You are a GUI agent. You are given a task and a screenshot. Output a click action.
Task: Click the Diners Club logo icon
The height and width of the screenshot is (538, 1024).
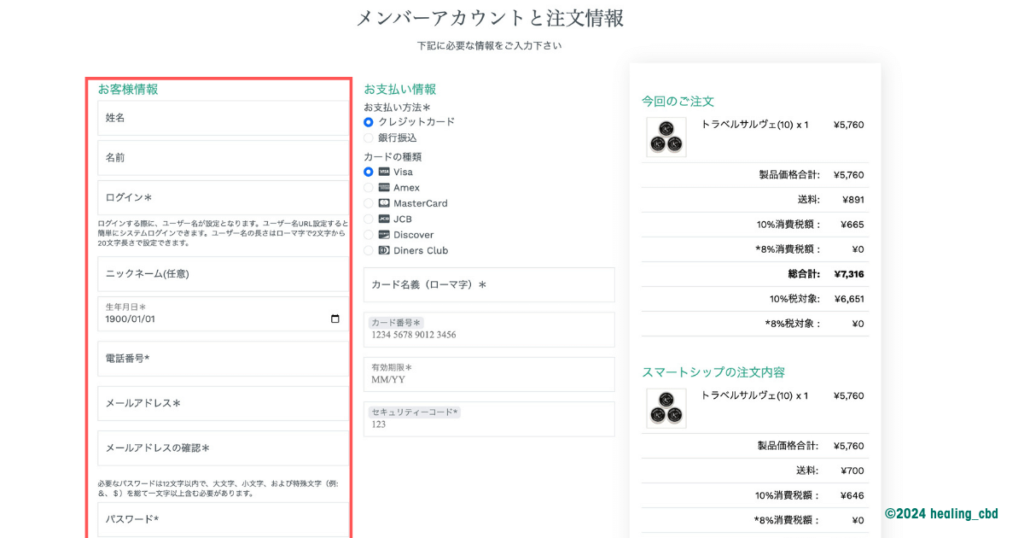point(384,251)
